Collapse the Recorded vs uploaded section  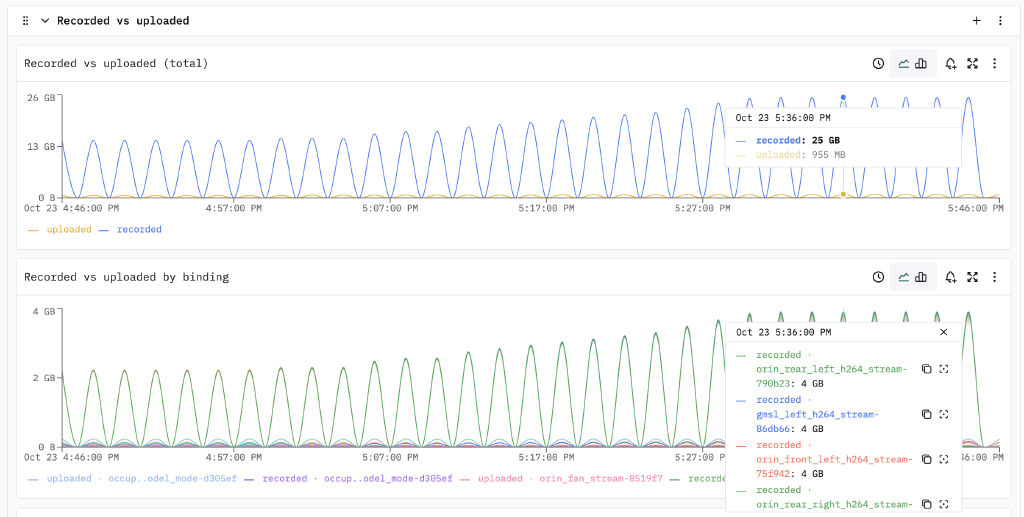(45, 21)
